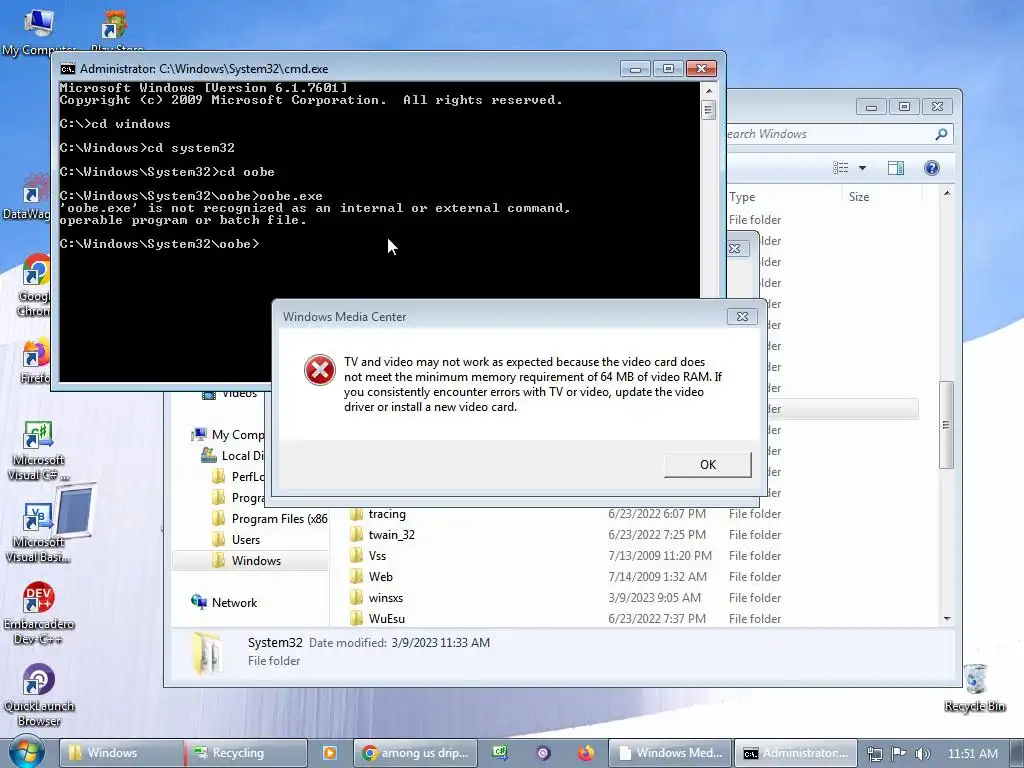Screen dimensions: 1024x768
Task: Click the Show Desktop strip by the clock
Action: [1018, 753]
